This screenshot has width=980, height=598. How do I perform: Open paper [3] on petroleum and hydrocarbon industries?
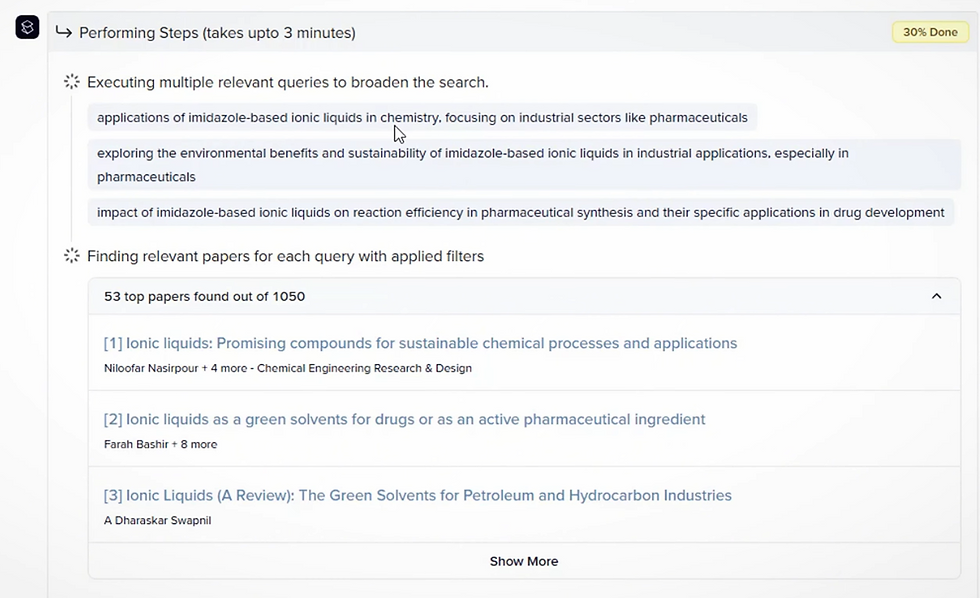pyautogui.click(x=417, y=495)
